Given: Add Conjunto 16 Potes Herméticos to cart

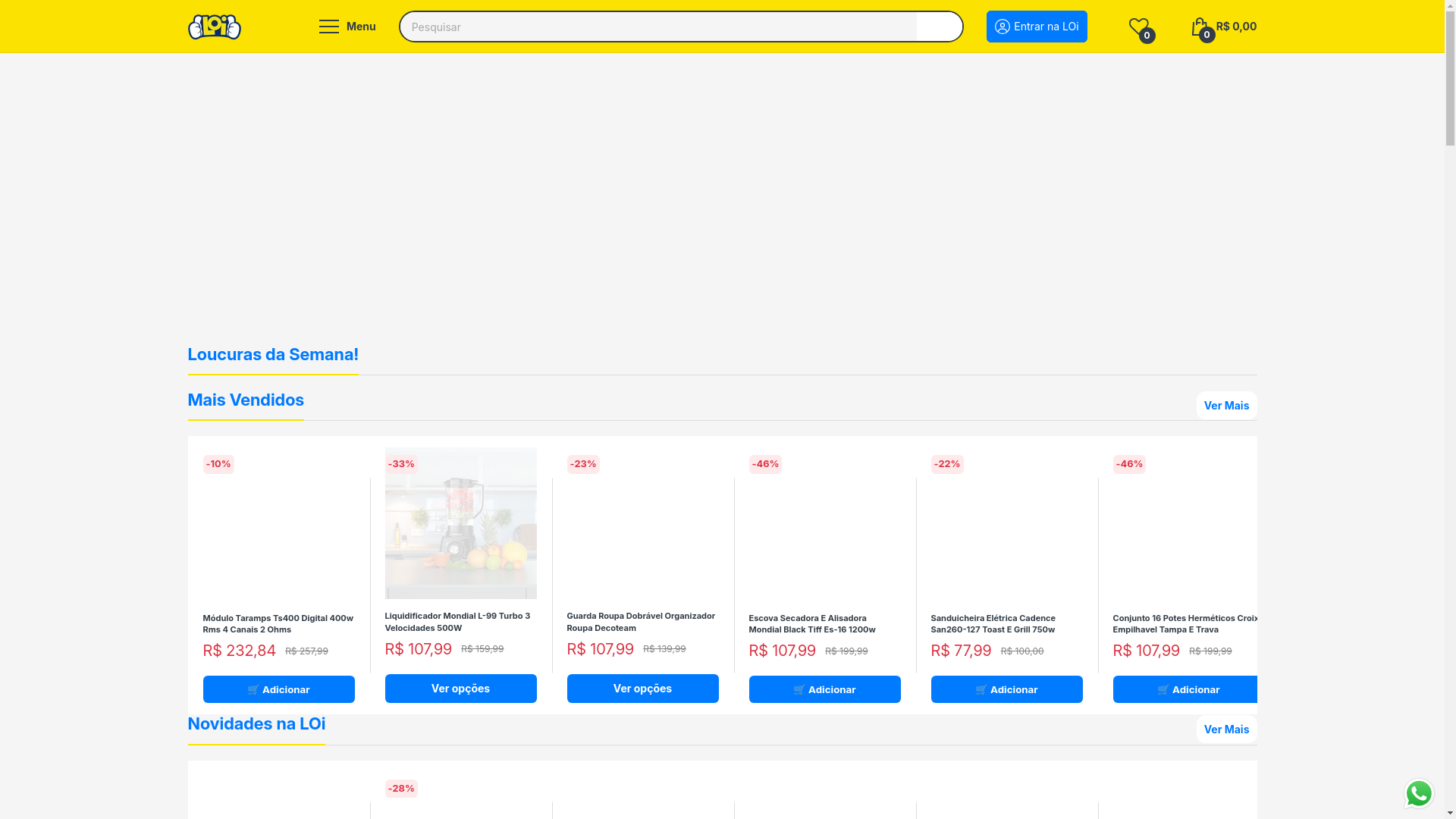Looking at the screenshot, I should (1185, 689).
